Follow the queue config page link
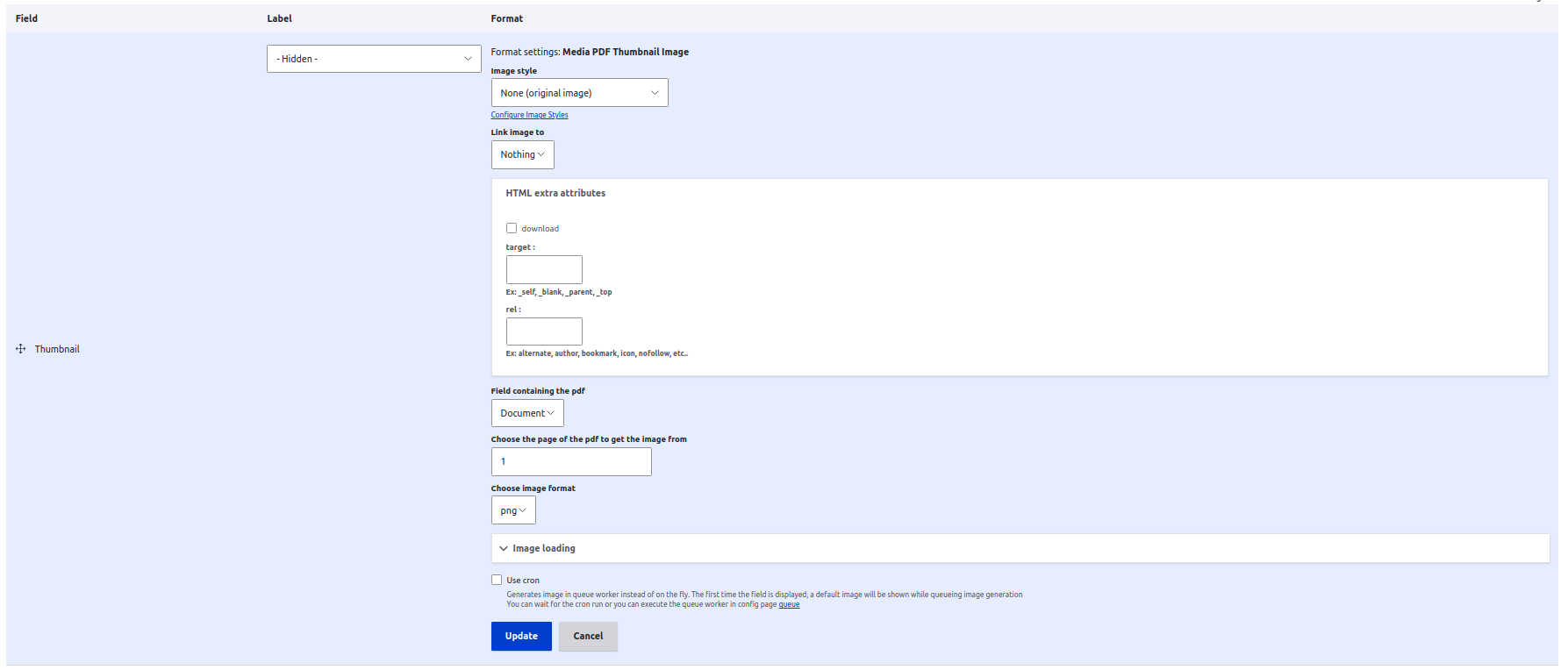The image size is (1568, 670). point(789,604)
